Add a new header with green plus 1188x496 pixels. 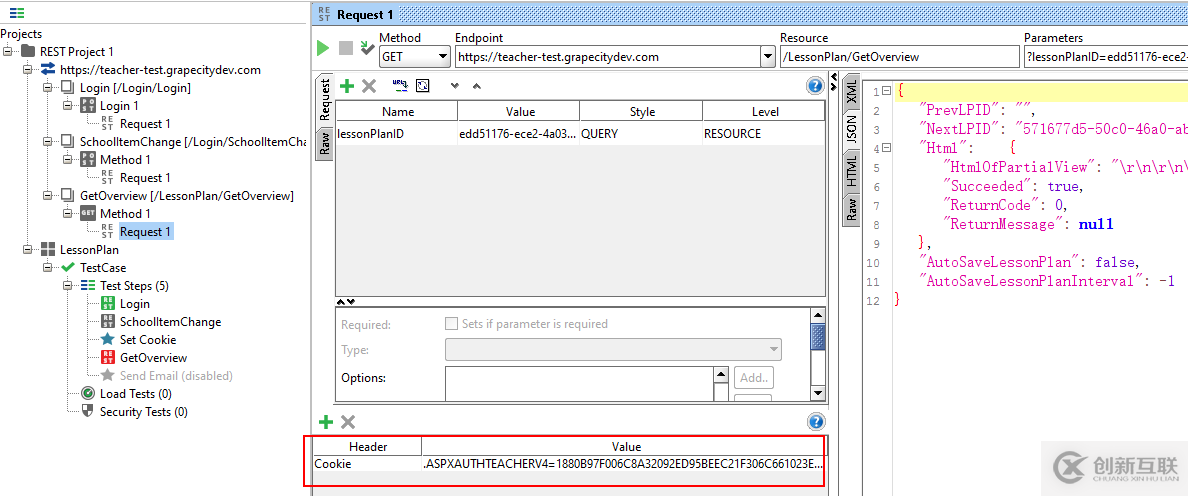(326, 422)
